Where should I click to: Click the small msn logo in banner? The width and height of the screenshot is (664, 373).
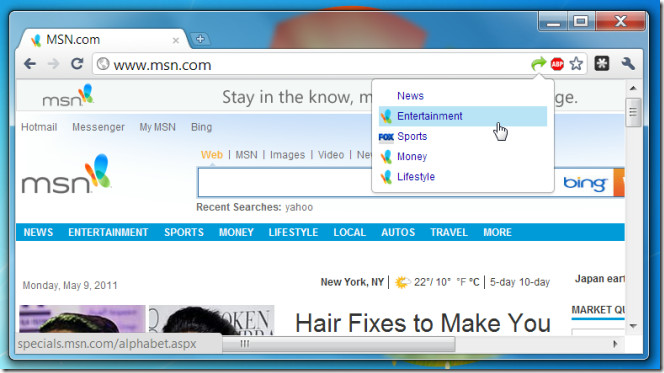pos(68,96)
